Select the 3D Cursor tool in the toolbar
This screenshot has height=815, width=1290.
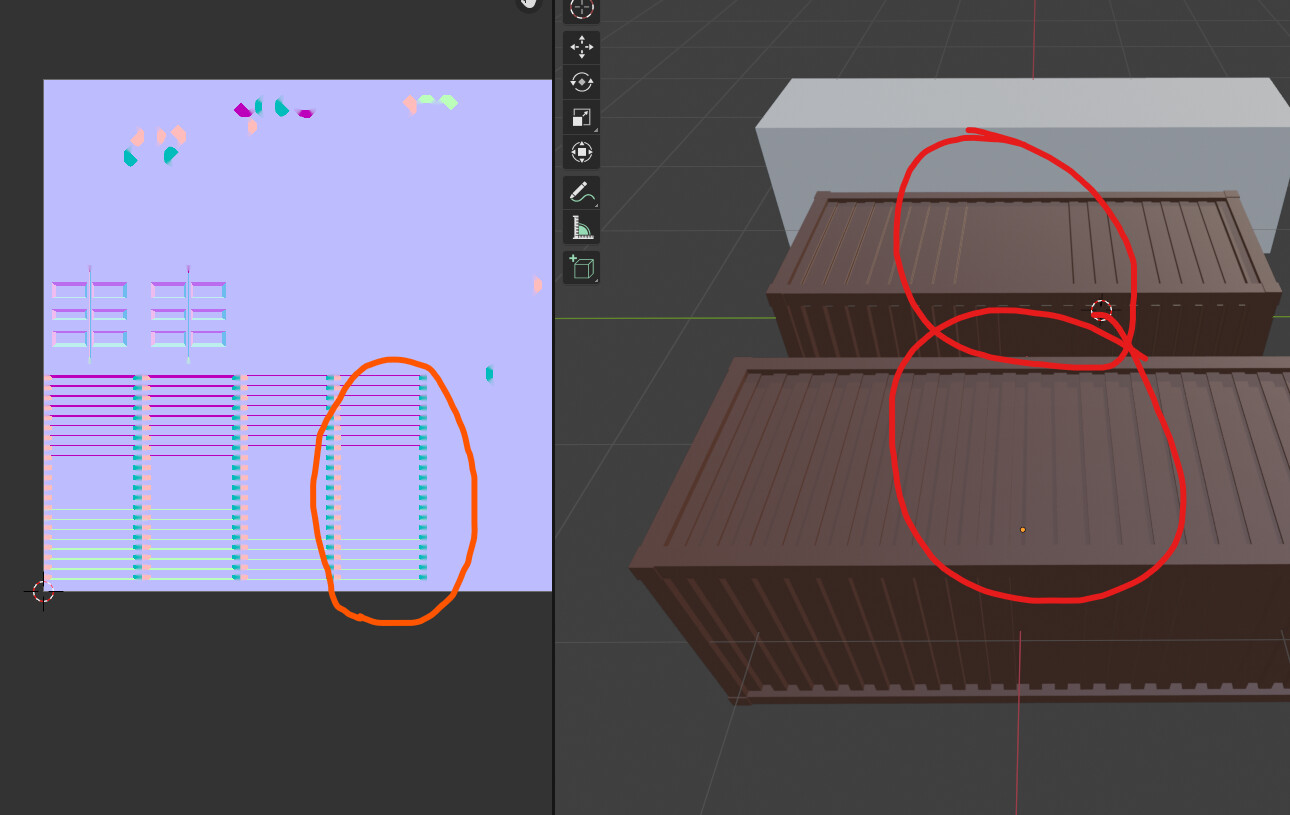(581, 9)
